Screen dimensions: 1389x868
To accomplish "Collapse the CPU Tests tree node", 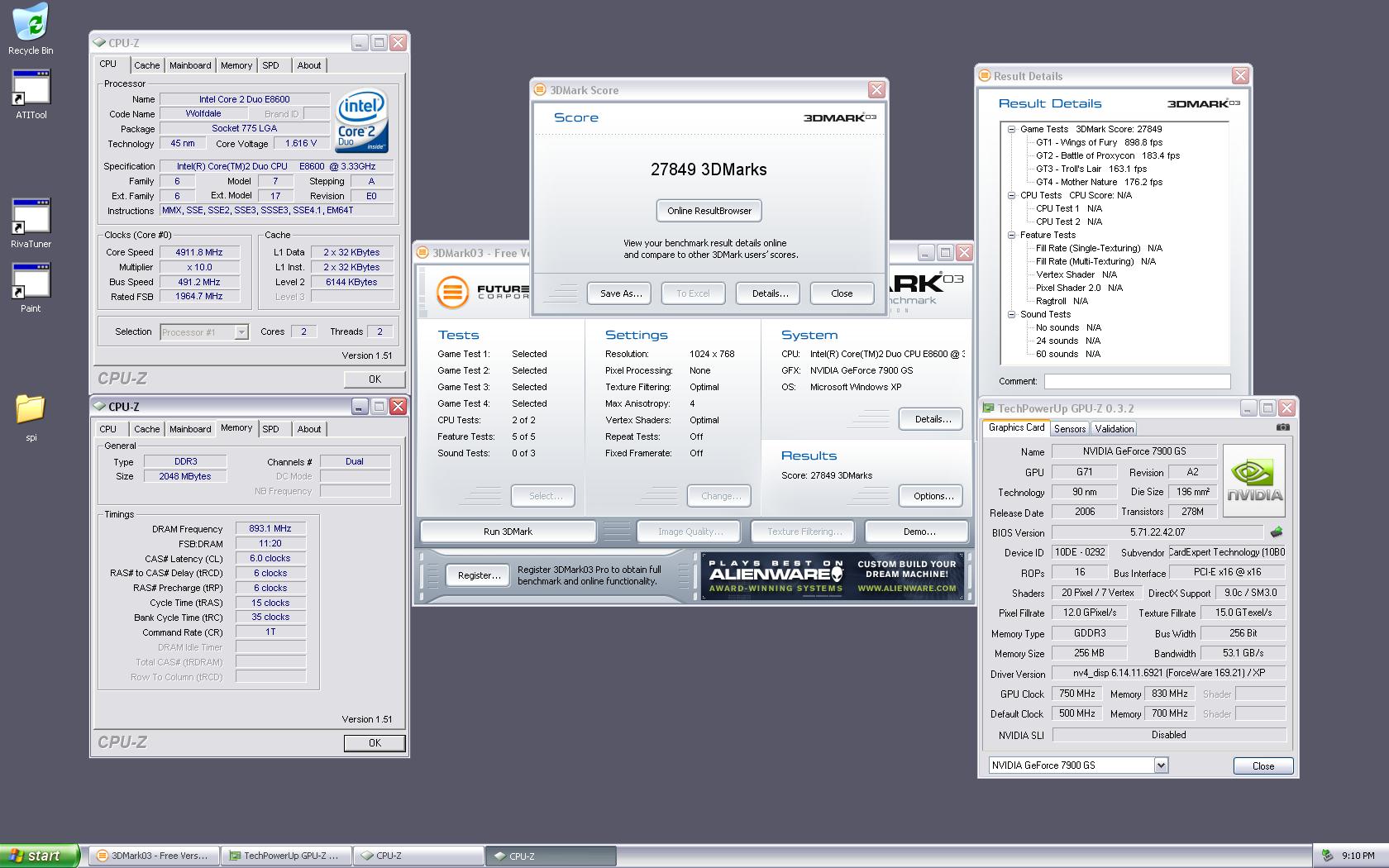I will 1011,195.
